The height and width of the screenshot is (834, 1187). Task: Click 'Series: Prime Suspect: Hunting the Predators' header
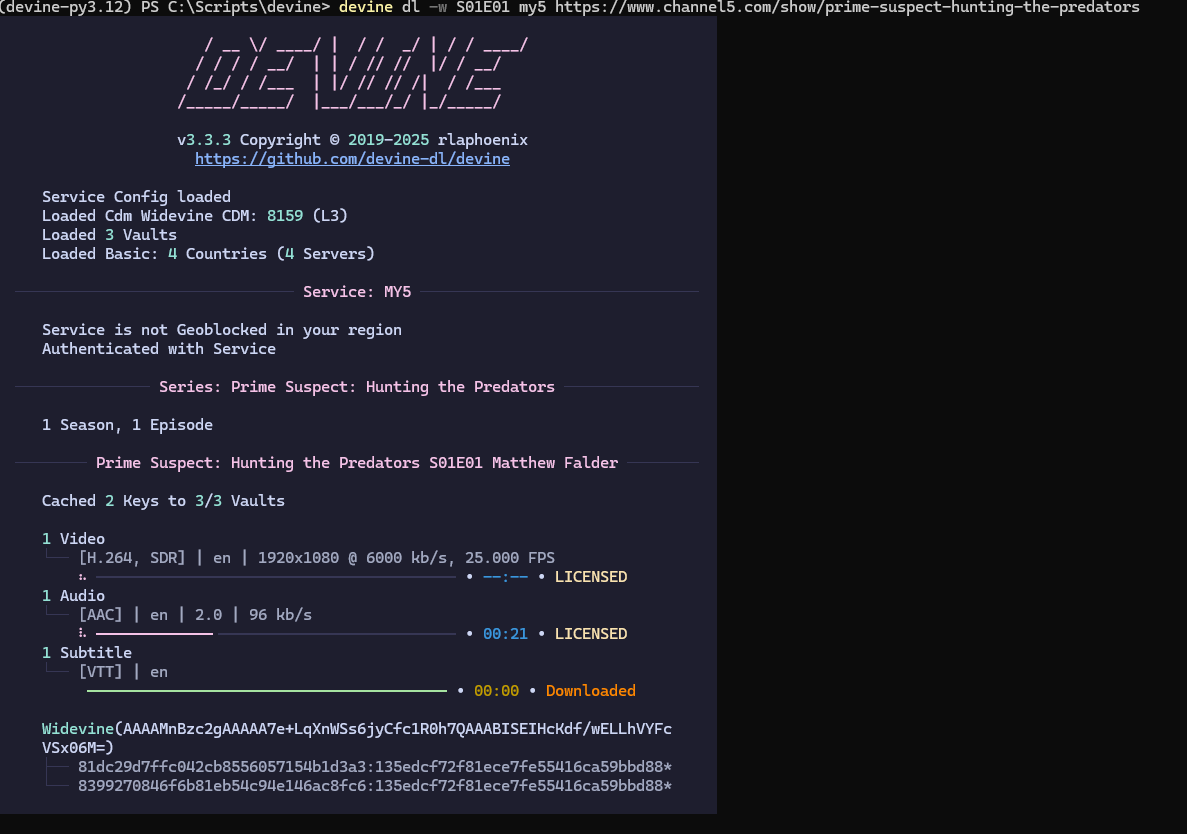[x=357, y=387]
